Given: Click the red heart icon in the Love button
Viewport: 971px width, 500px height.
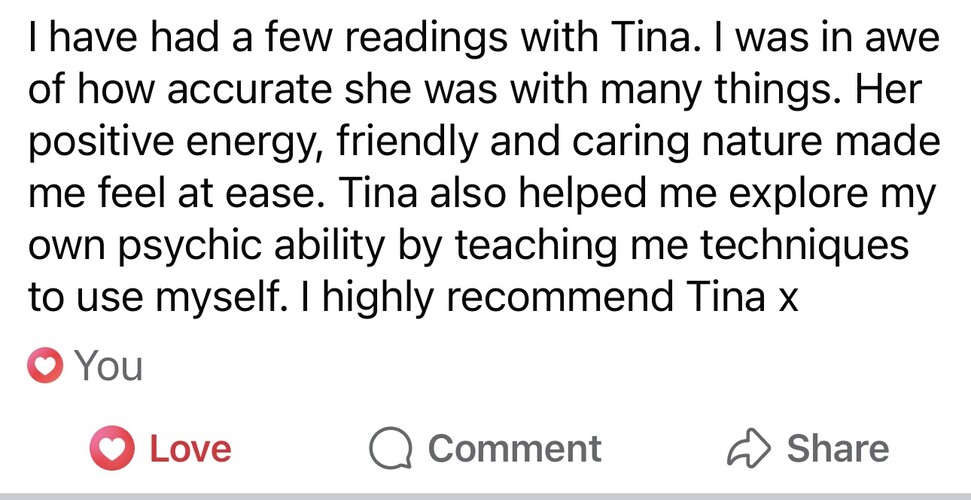Looking at the screenshot, I should tap(112, 449).
